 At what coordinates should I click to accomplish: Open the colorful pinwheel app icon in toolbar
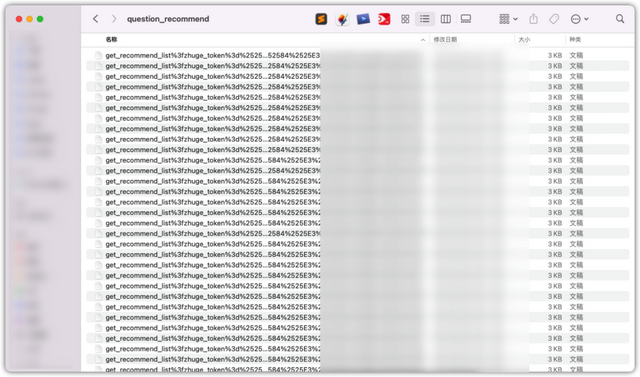click(x=342, y=19)
